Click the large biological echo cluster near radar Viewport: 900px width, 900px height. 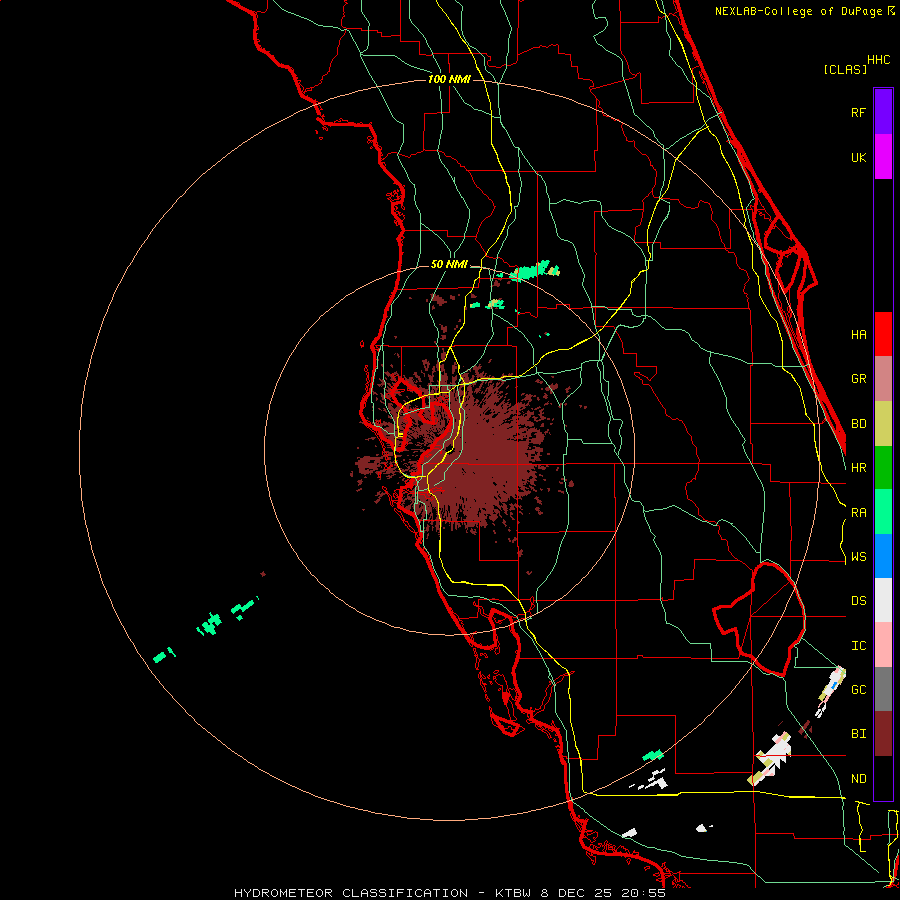click(476, 453)
